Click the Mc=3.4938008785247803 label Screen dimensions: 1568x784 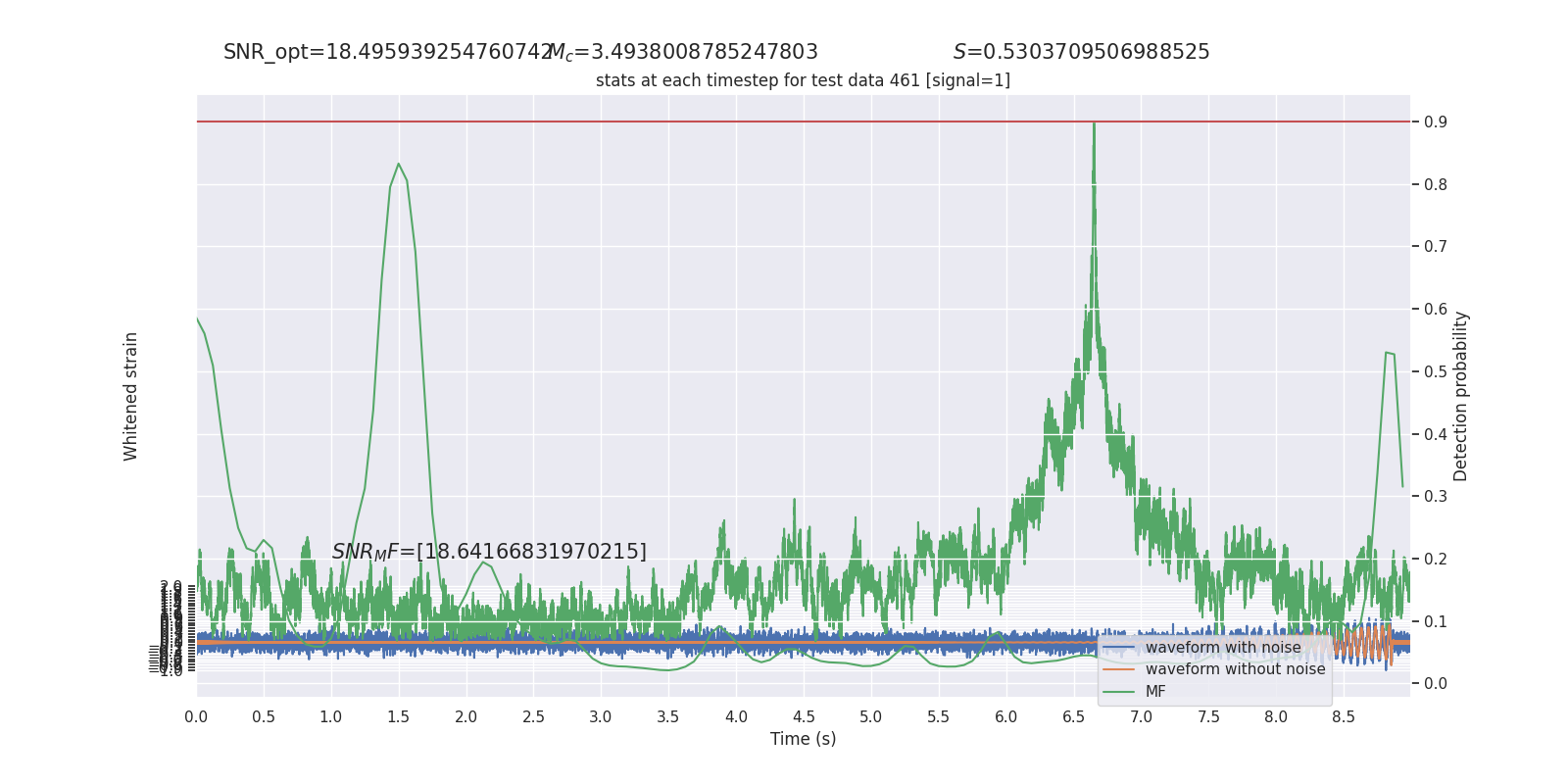coord(684,52)
